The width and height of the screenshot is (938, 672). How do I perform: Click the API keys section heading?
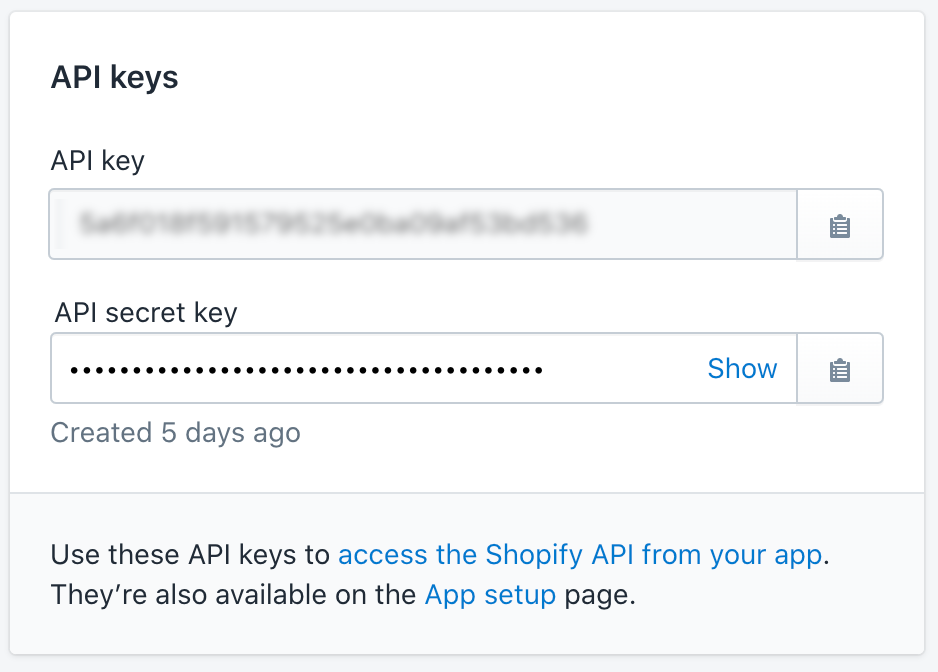(114, 76)
